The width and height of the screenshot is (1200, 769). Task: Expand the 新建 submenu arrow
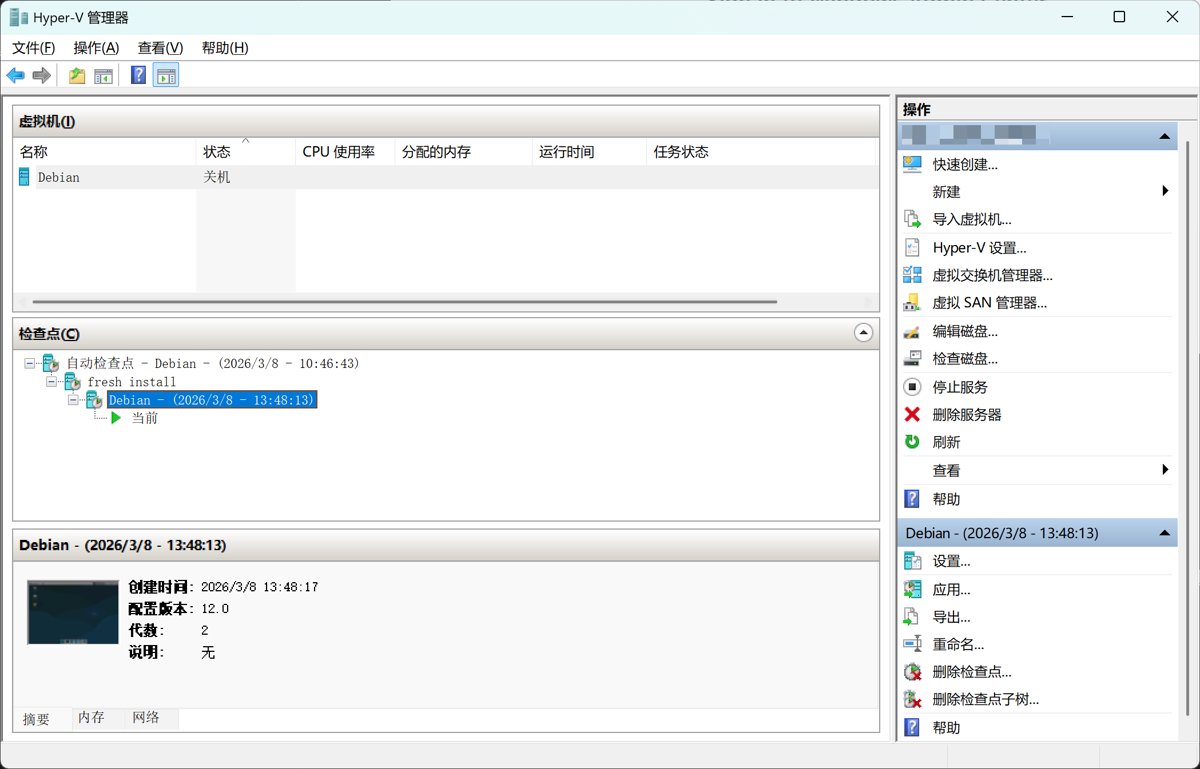coord(1165,191)
